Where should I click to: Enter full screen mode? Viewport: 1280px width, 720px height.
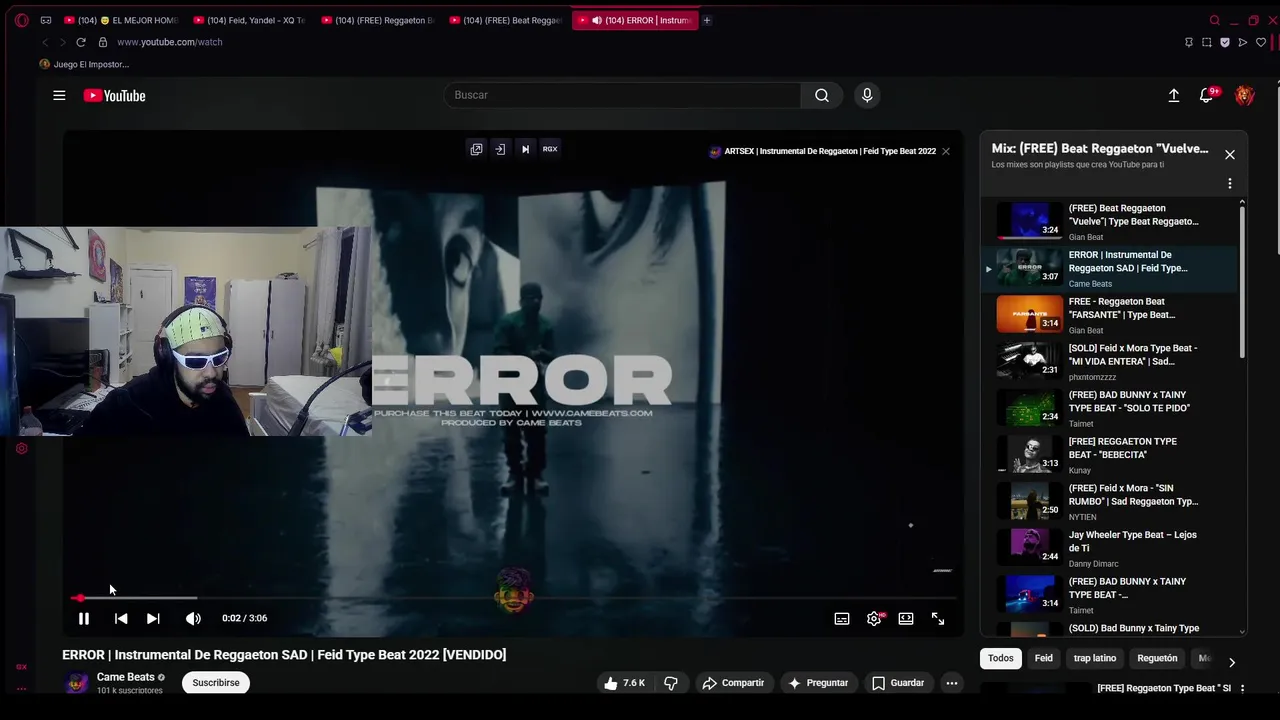click(938, 618)
